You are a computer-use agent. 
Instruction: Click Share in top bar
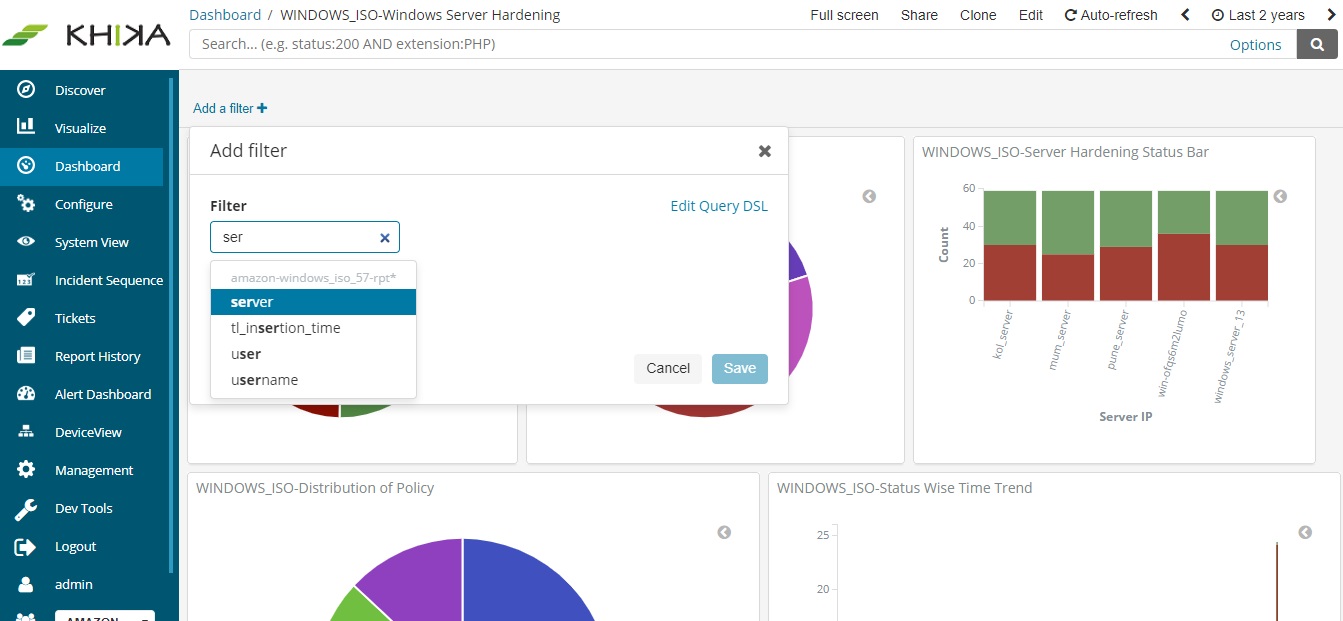[x=919, y=15]
